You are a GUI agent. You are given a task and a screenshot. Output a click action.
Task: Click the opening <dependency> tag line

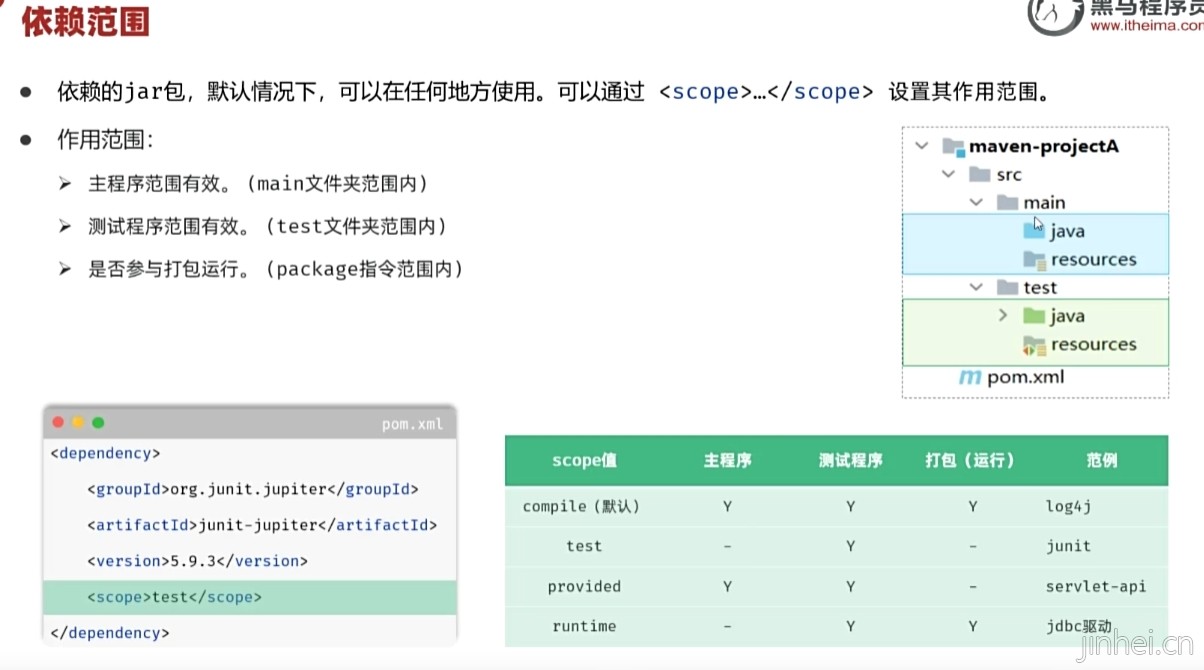point(105,454)
